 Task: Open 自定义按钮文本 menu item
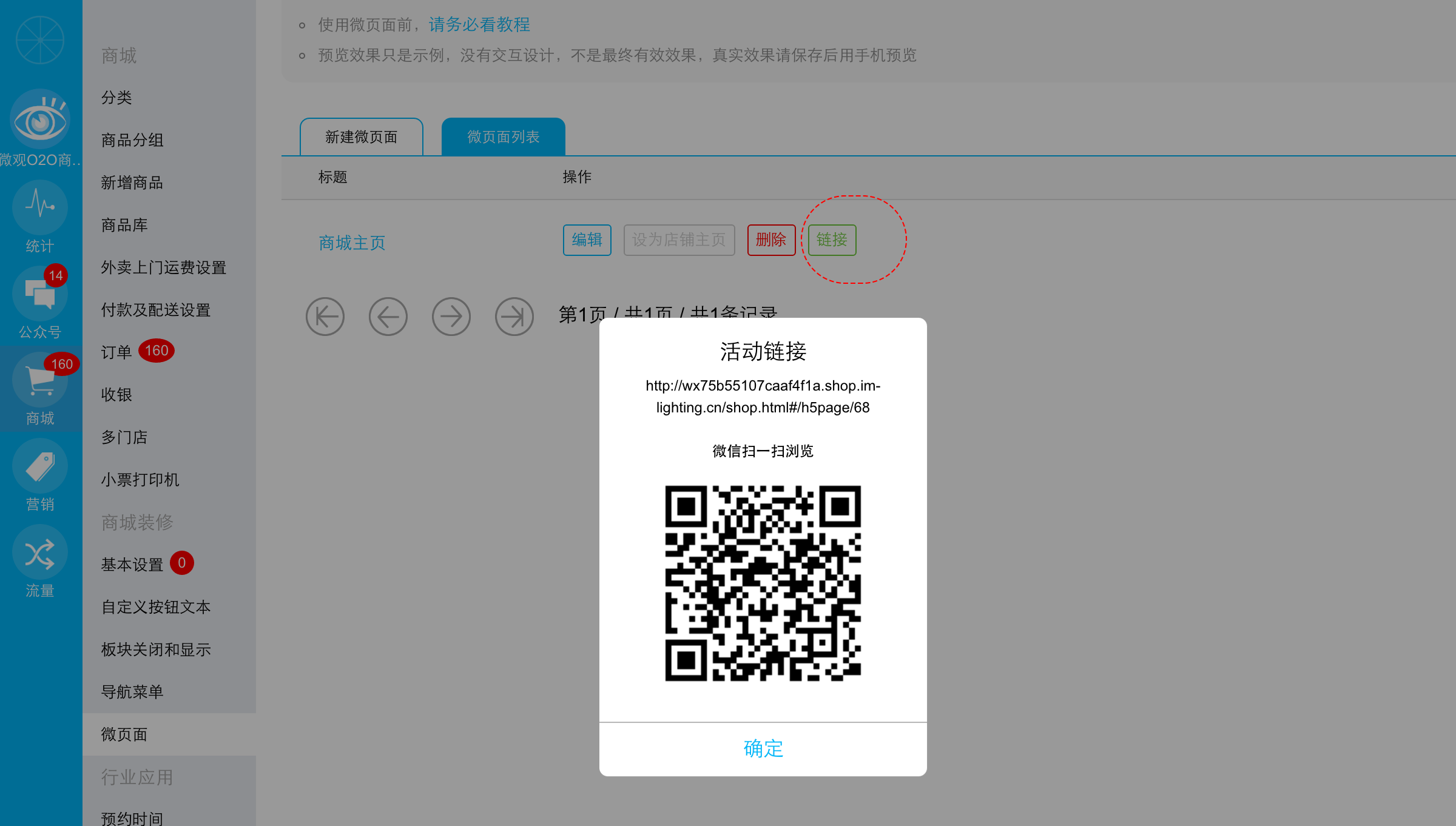(156, 607)
